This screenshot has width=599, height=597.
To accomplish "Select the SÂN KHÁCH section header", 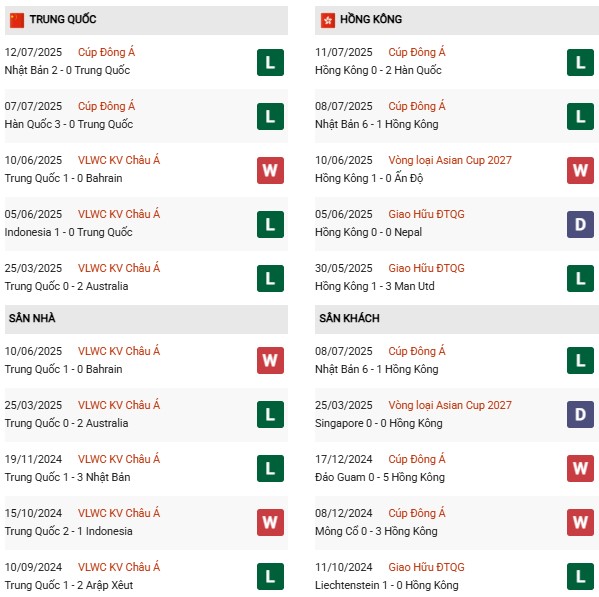I will point(457,319).
